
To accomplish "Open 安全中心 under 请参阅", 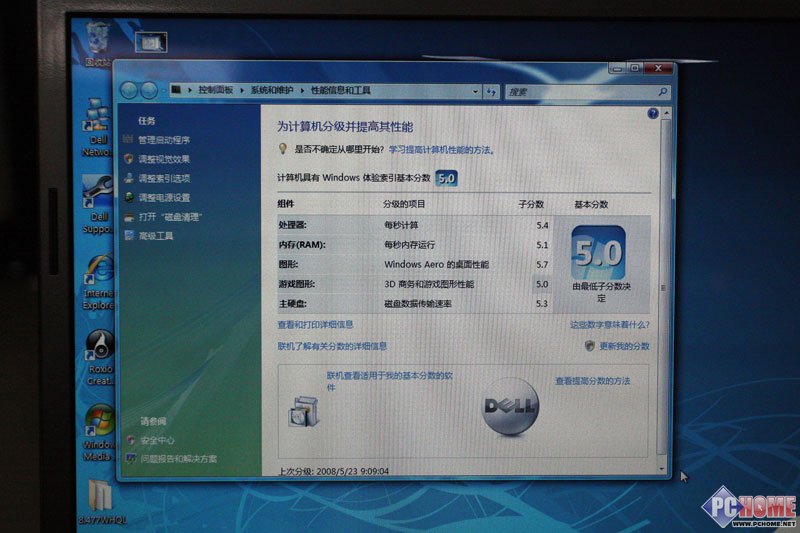I will (x=157, y=440).
